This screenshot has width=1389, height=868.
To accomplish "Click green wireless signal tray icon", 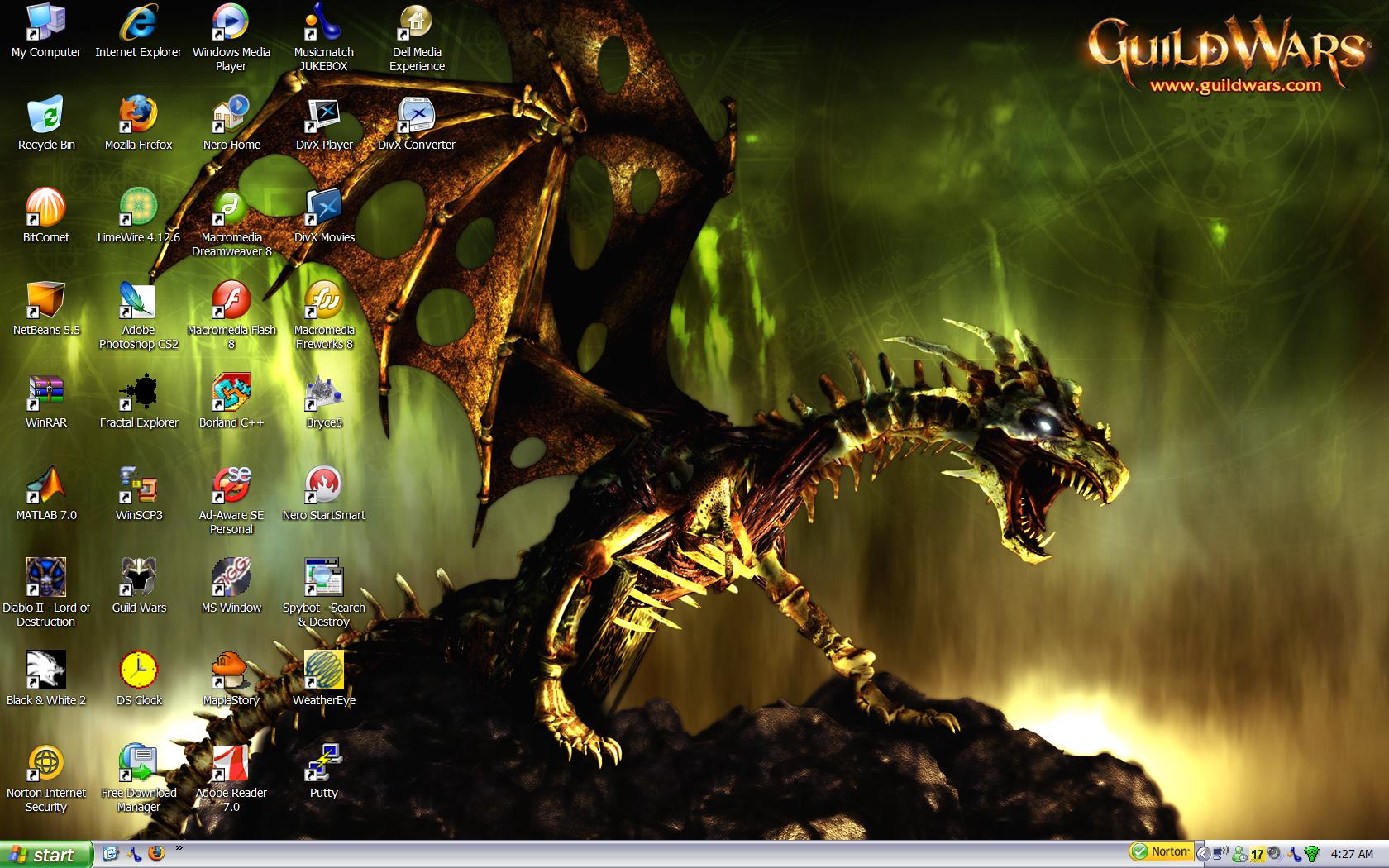I will pyautogui.click(x=1312, y=854).
